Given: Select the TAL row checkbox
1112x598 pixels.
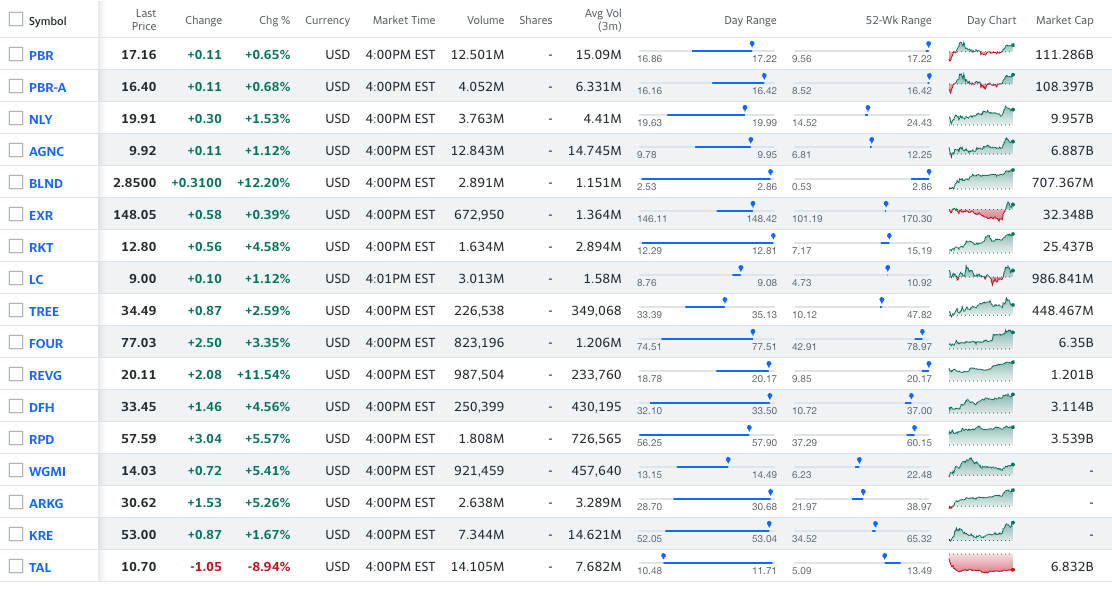Looking at the screenshot, I should pos(16,566).
